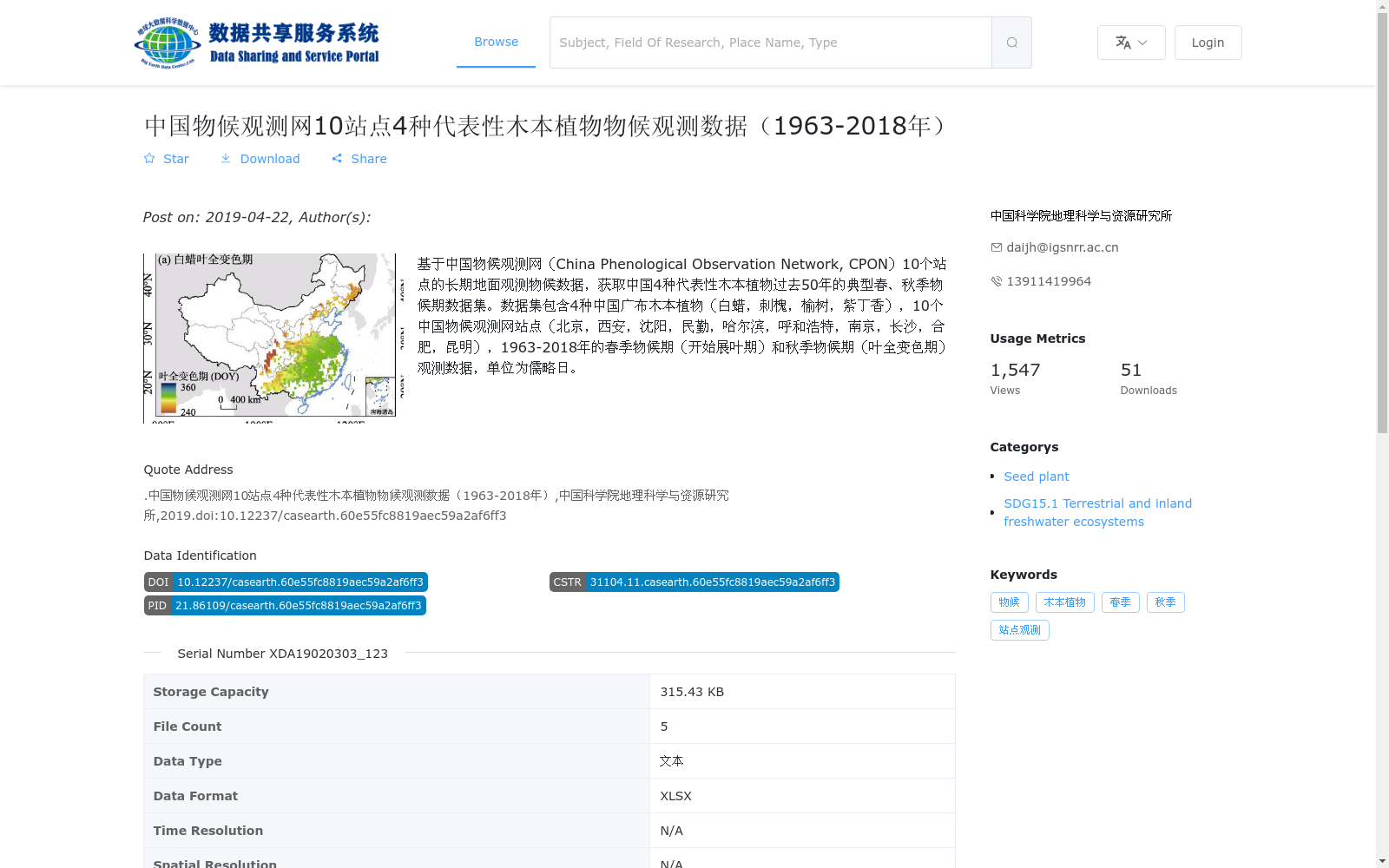This screenshot has height=868, width=1389.
Task: Select the 站点观测 keyword tag
Action: coord(1019,630)
